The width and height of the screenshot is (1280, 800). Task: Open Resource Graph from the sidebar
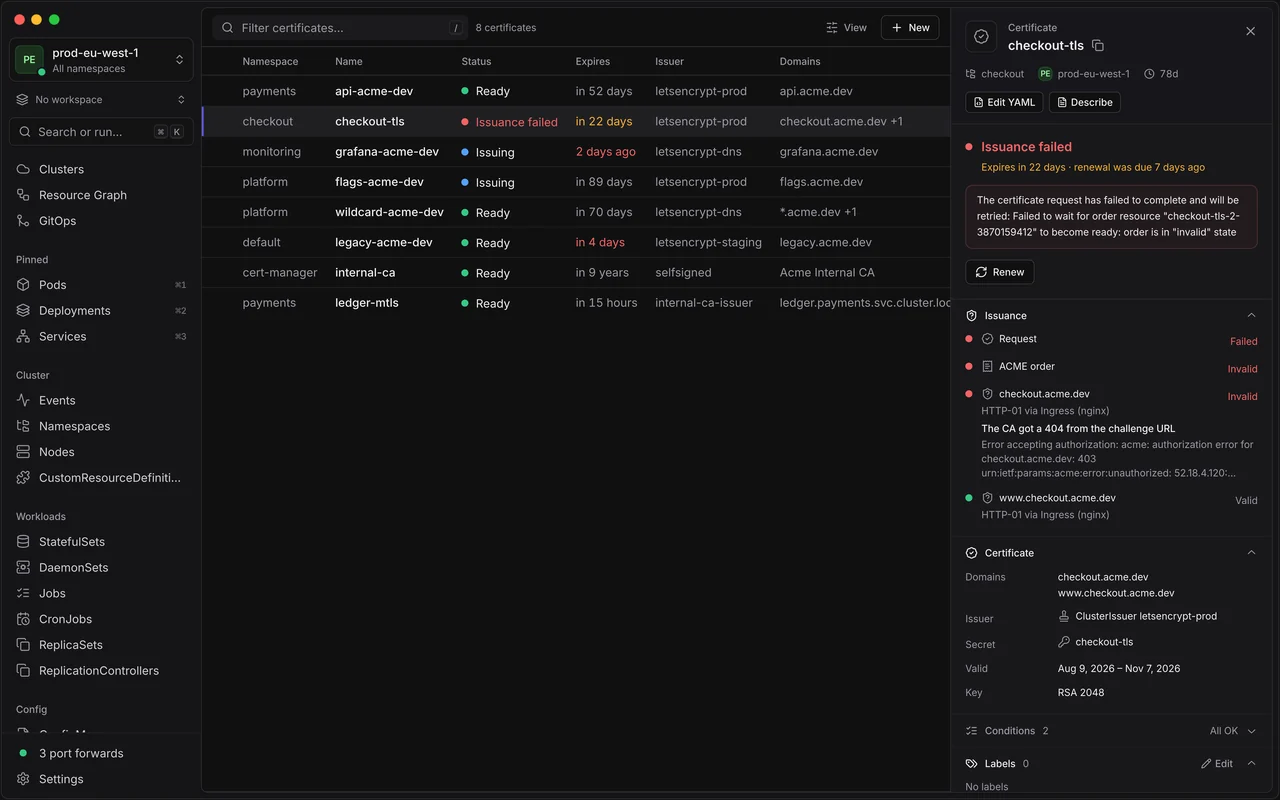coord(101,195)
